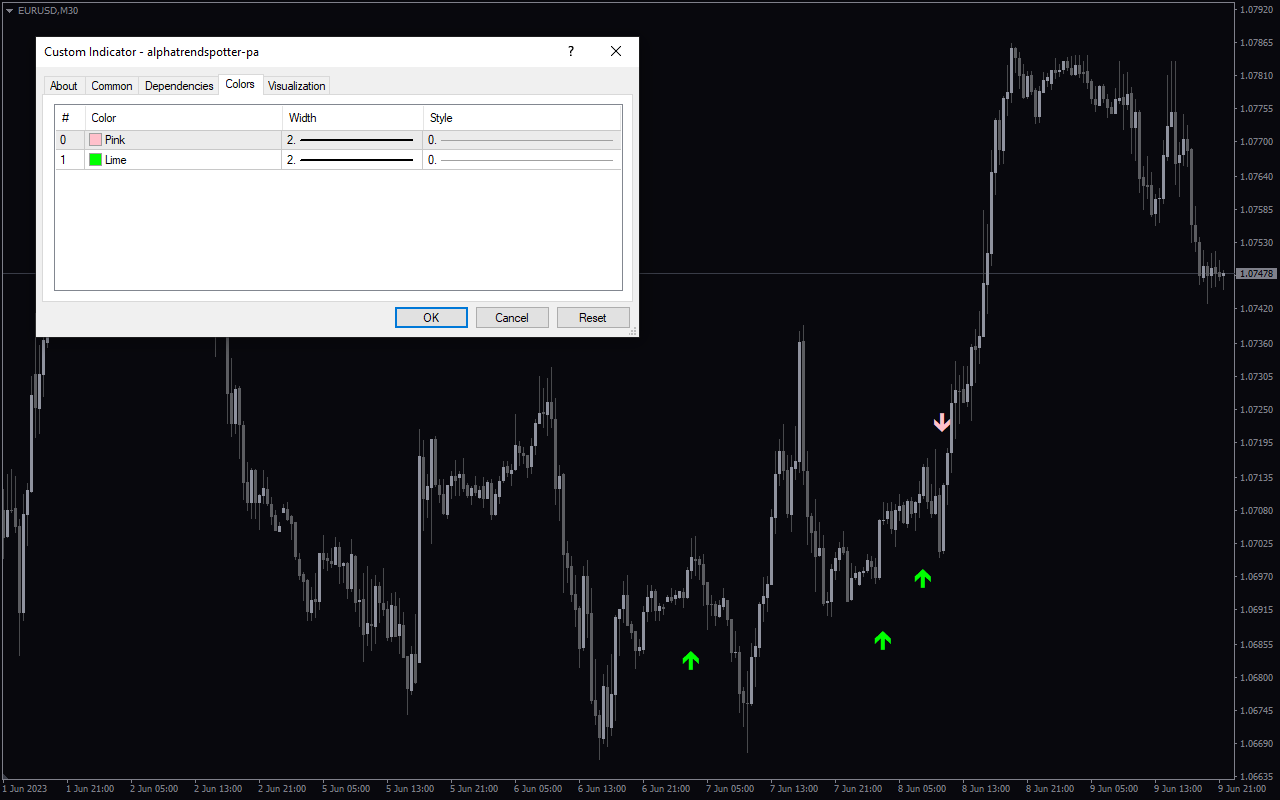Click the 1 Jun 2023 date label
This screenshot has width=1280, height=800.
(x=25, y=788)
